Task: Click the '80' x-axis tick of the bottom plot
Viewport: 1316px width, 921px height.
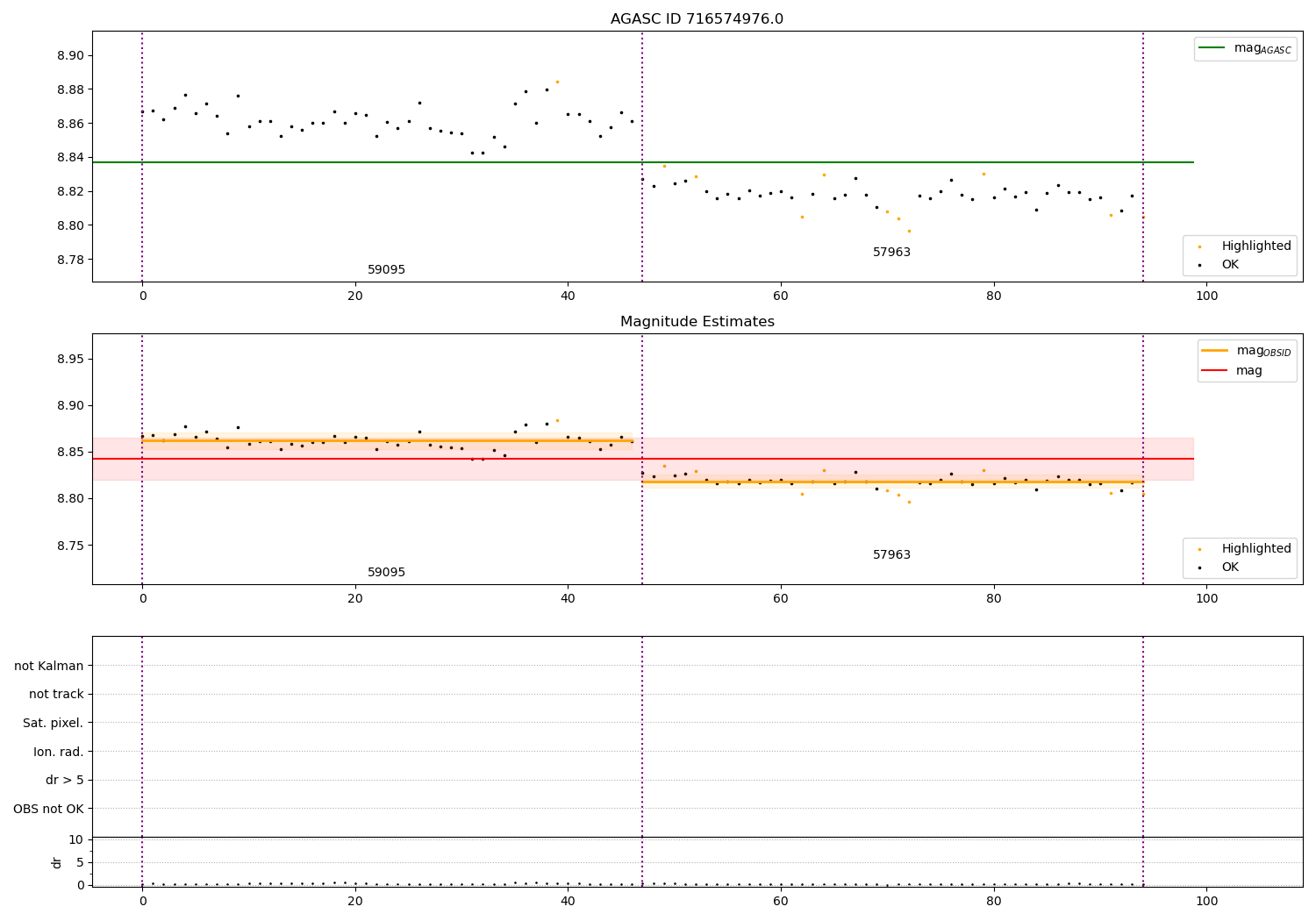Action: [x=994, y=902]
